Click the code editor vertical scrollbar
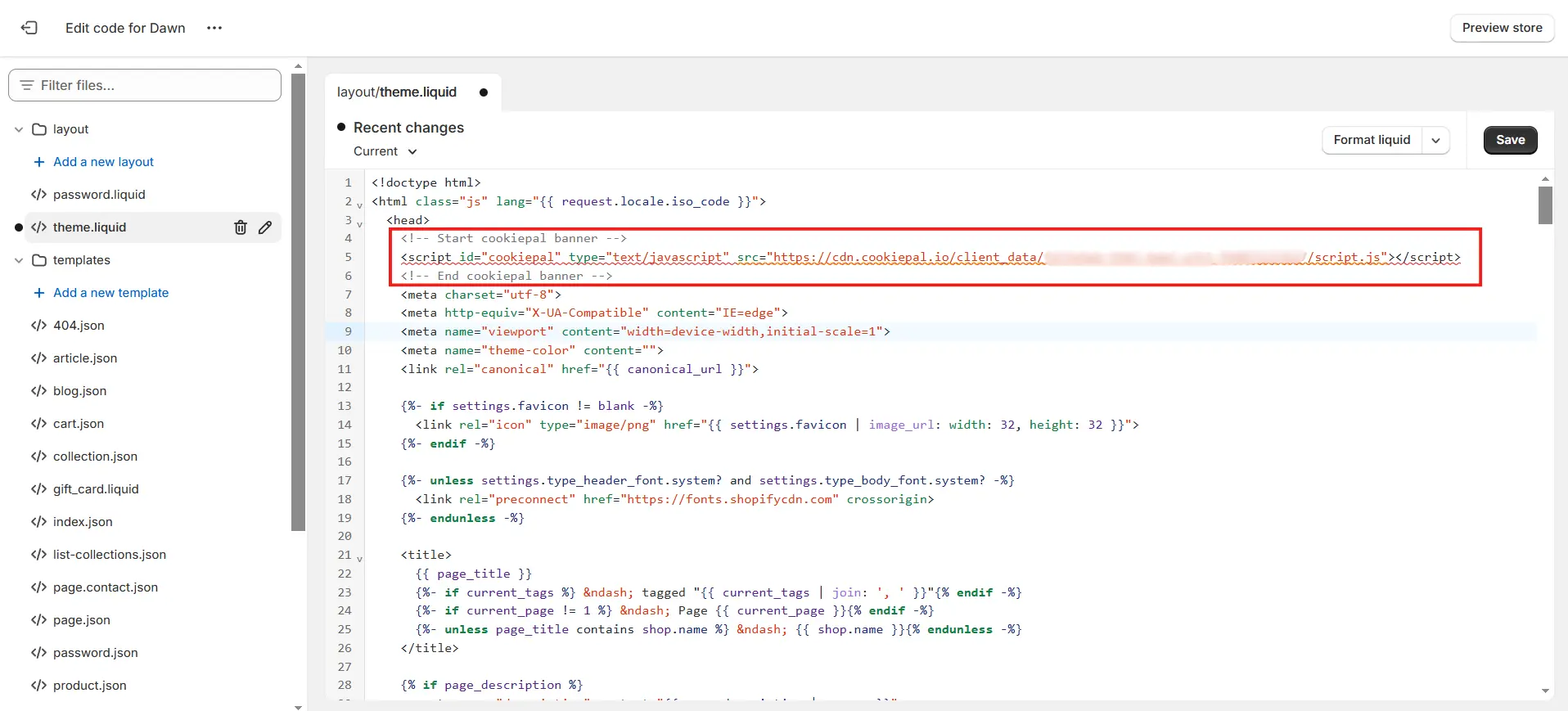Image resolution: width=1568 pixels, height=711 pixels. pyautogui.click(x=1545, y=205)
